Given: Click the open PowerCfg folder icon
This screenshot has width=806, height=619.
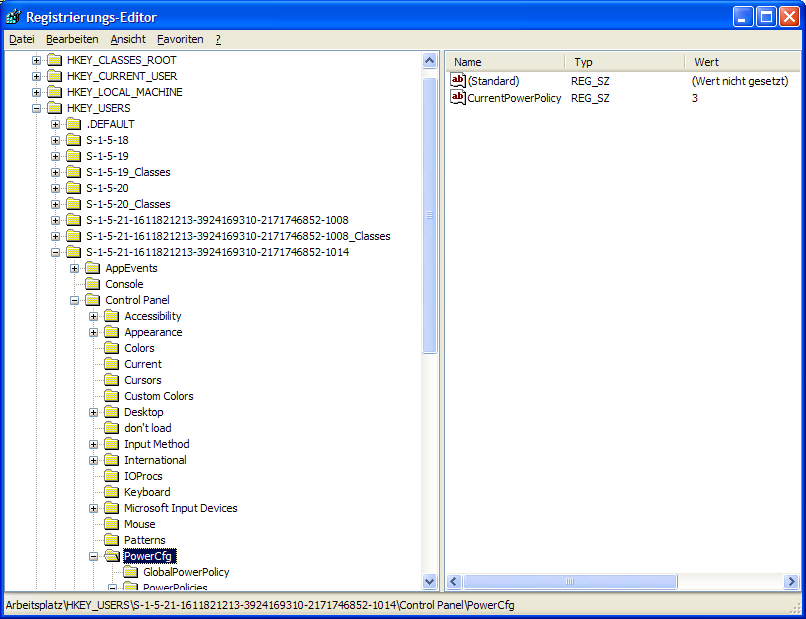Looking at the screenshot, I should click(x=112, y=556).
